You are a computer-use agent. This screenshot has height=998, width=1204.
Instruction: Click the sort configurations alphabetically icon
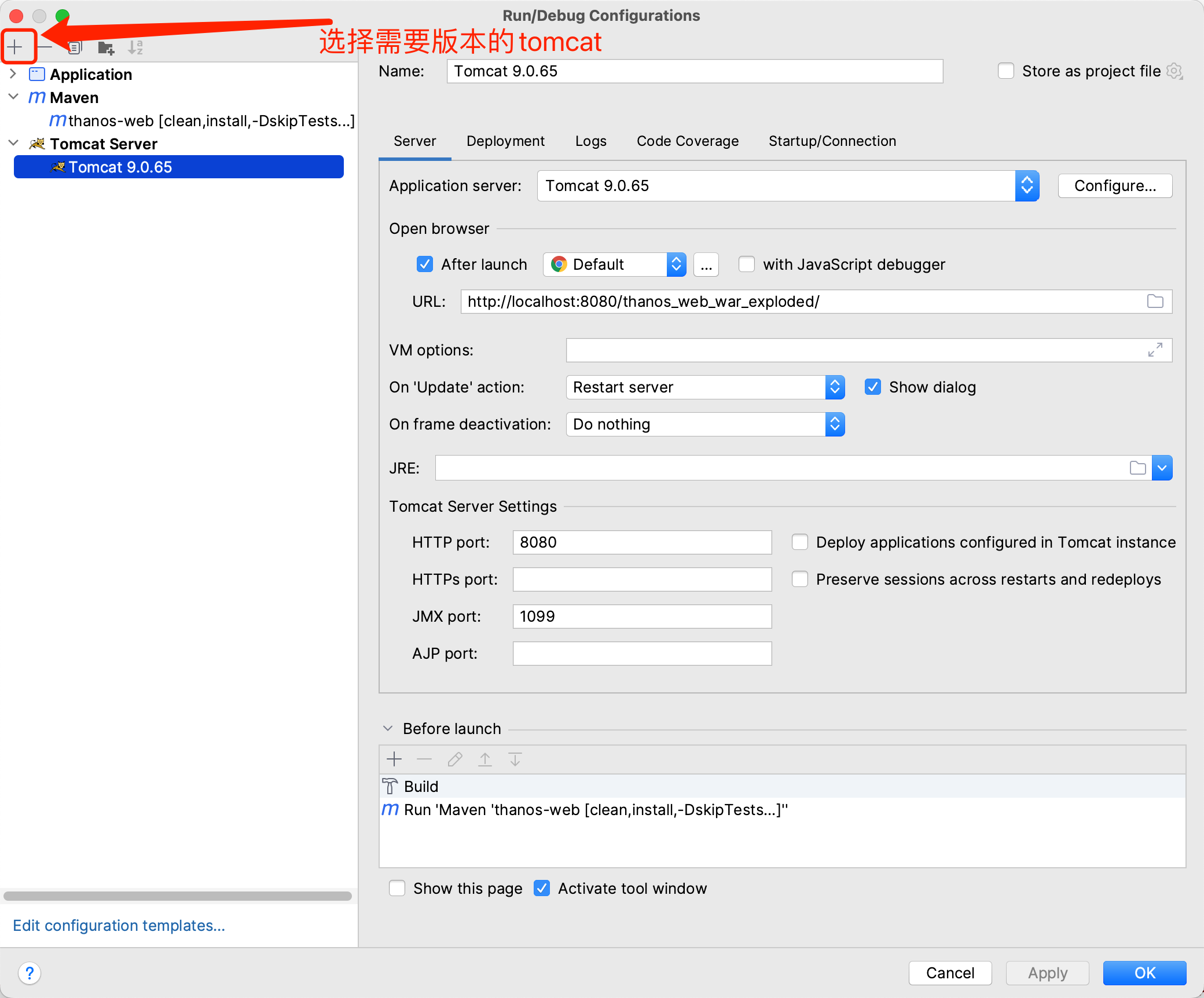[135, 47]
